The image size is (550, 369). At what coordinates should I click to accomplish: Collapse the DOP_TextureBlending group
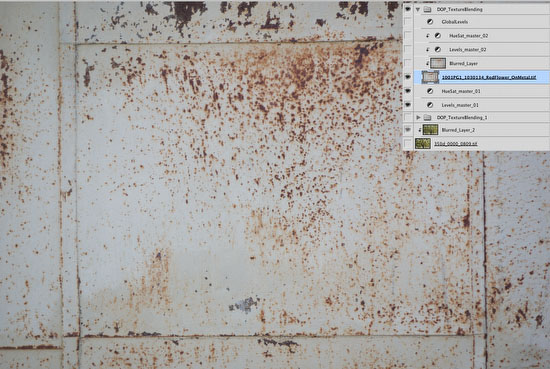click(418, 9)
